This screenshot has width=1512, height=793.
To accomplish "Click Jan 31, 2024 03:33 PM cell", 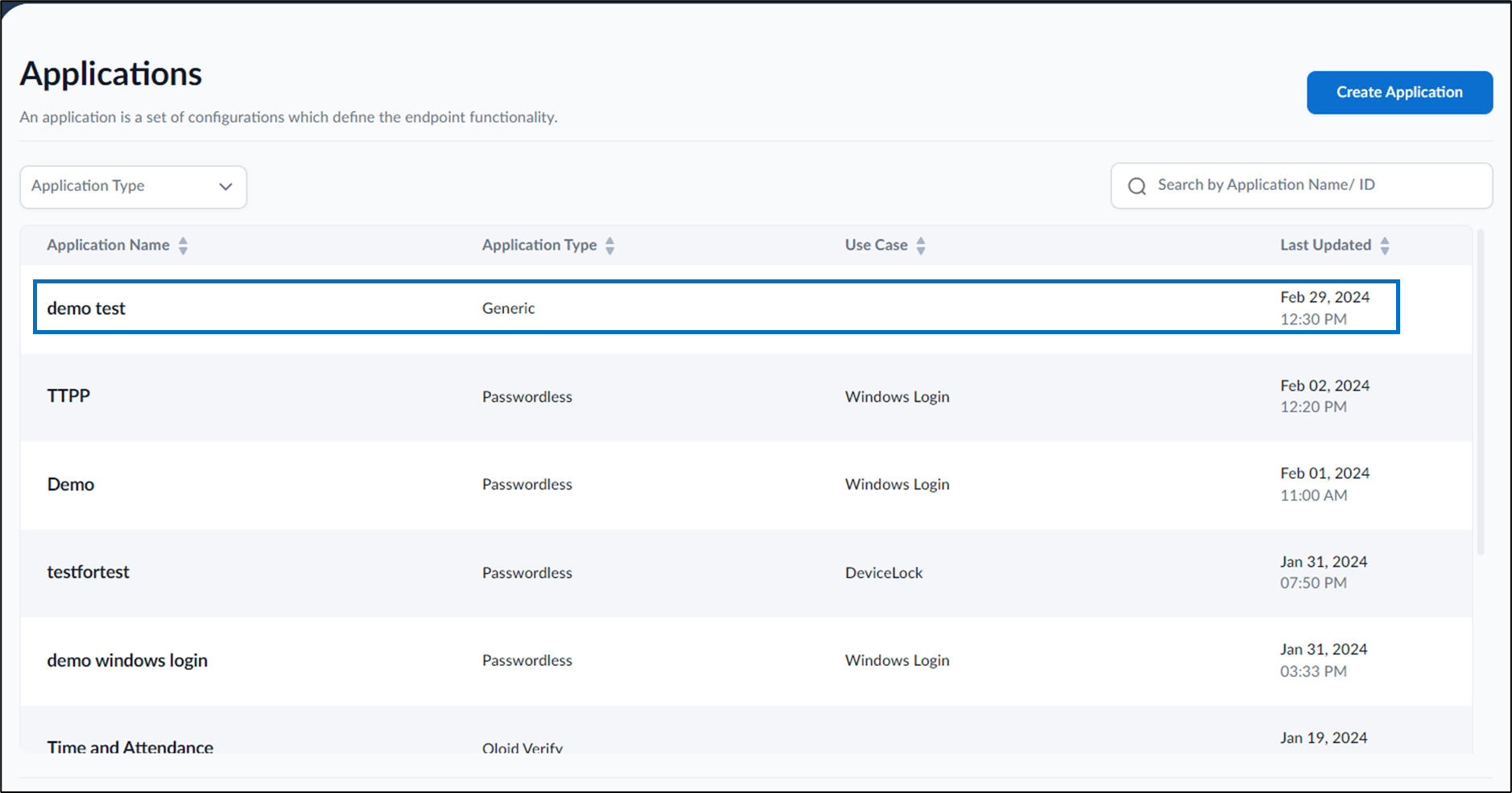I will click(1324, 660).
